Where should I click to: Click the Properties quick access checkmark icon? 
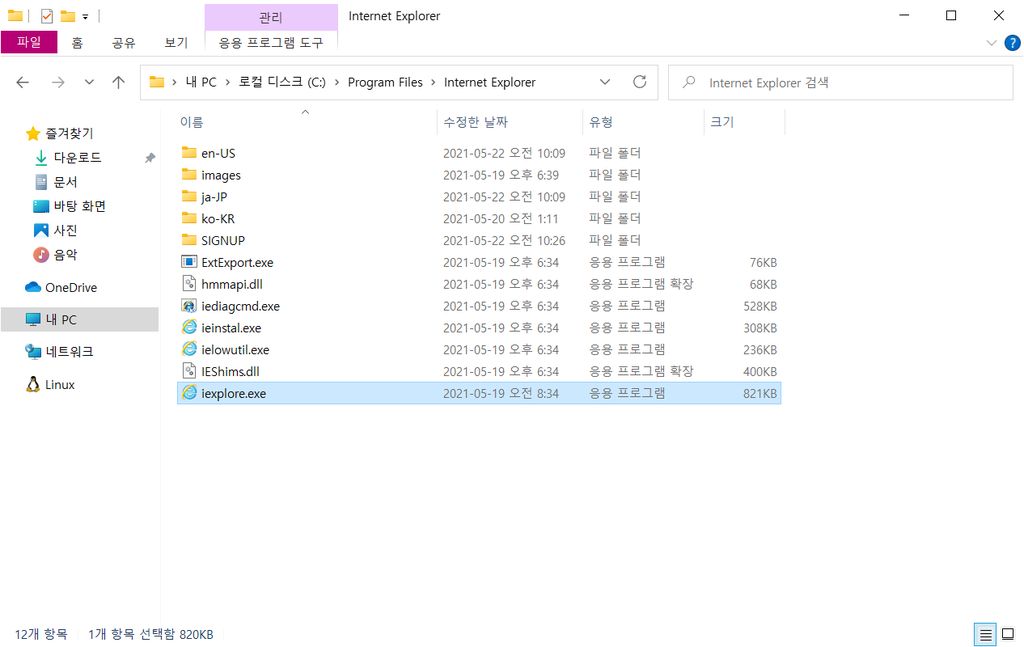tap(46, 16)
